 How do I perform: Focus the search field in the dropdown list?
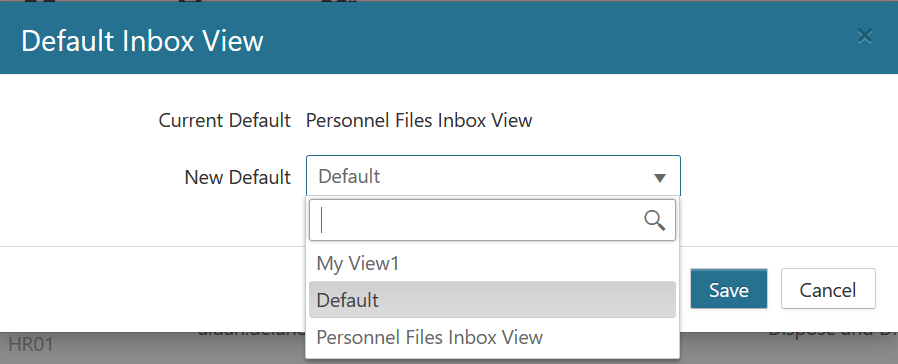pos(493,220)
